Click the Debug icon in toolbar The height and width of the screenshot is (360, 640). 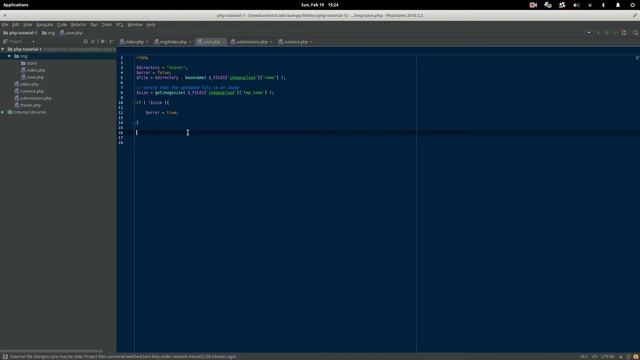pyautogui.click(x=607, y=33)
